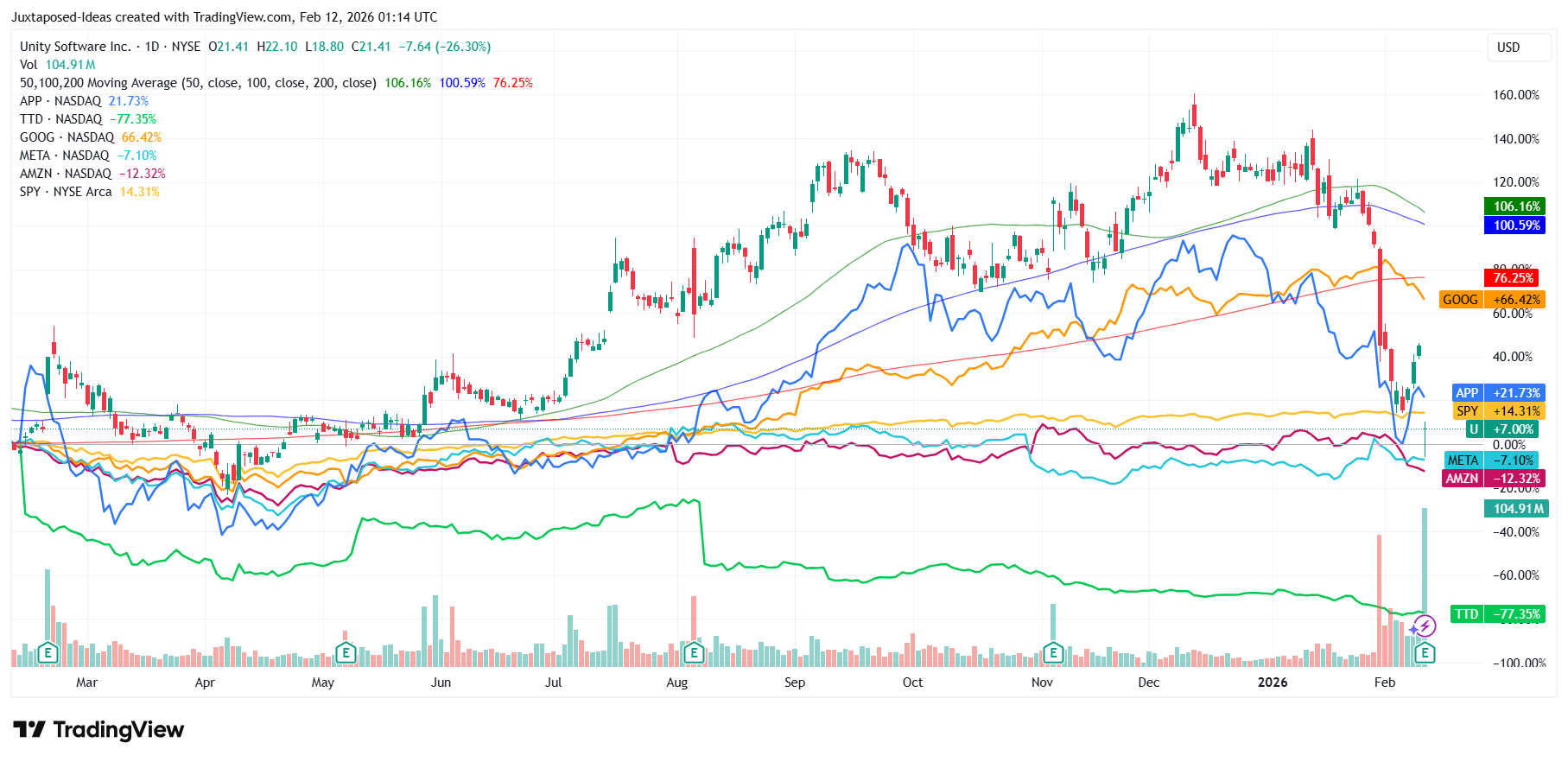Click the AMZN −12.32% axis label
Viewport: 1568px width, 762px height.
pyautogui.click(x=1494, y=479)
